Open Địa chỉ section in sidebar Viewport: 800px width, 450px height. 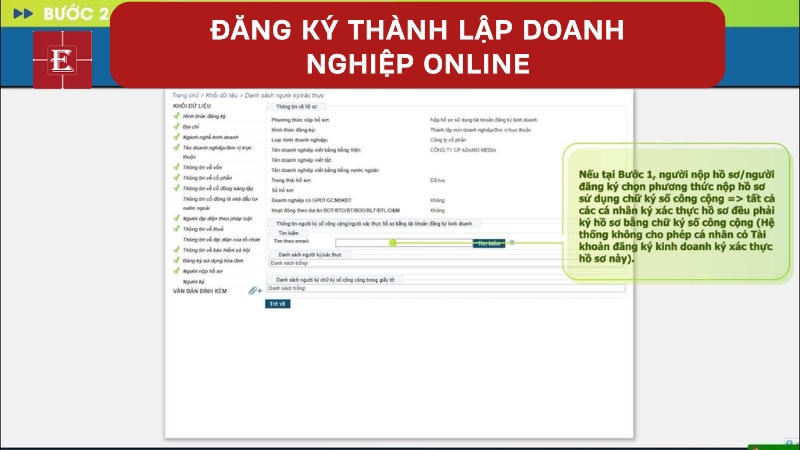tap(191, 127)
